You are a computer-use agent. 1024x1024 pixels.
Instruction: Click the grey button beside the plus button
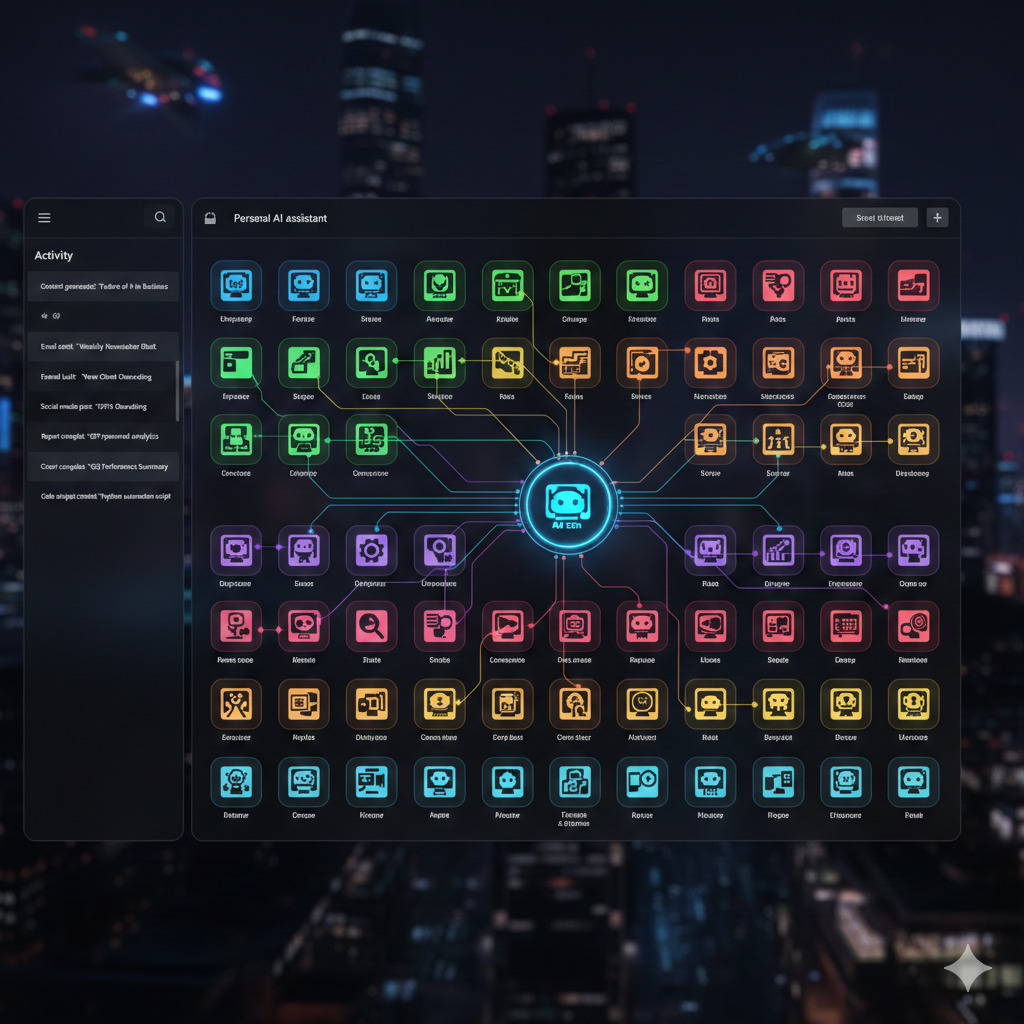[878, 217]
